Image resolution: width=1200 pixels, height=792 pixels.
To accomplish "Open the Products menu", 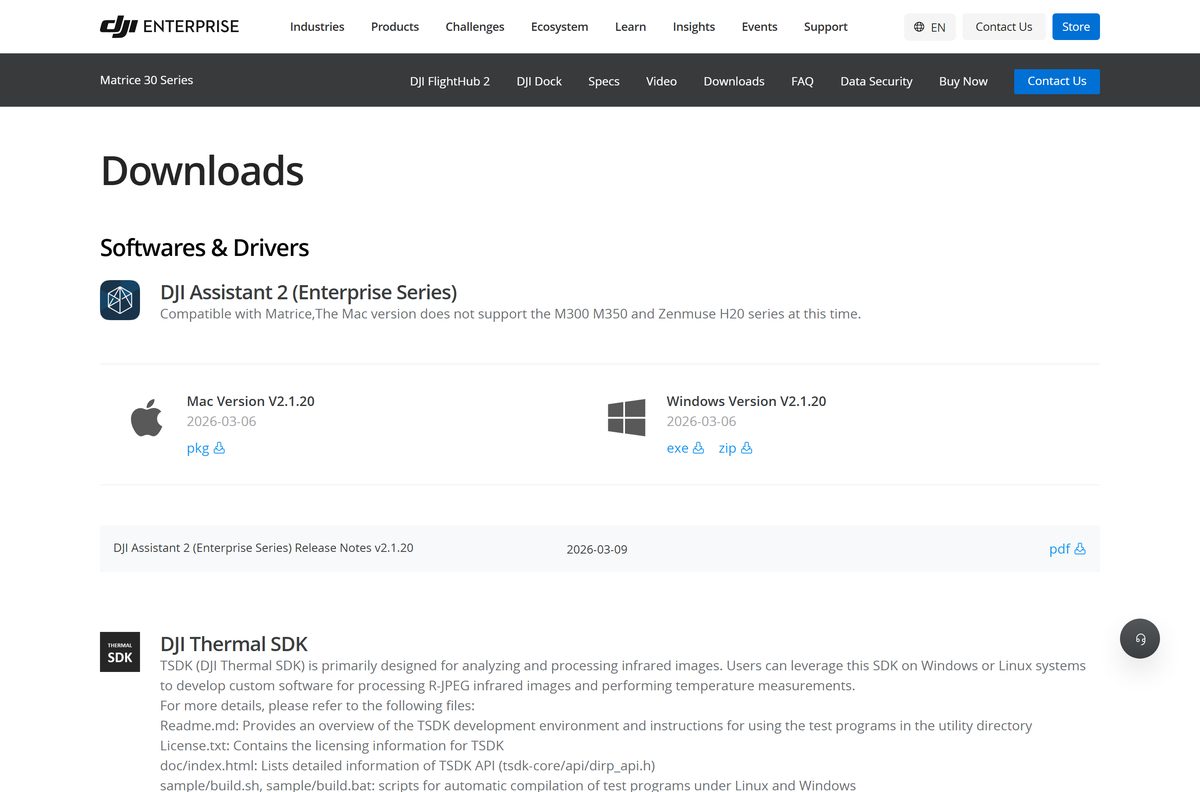I will [395, 27].
